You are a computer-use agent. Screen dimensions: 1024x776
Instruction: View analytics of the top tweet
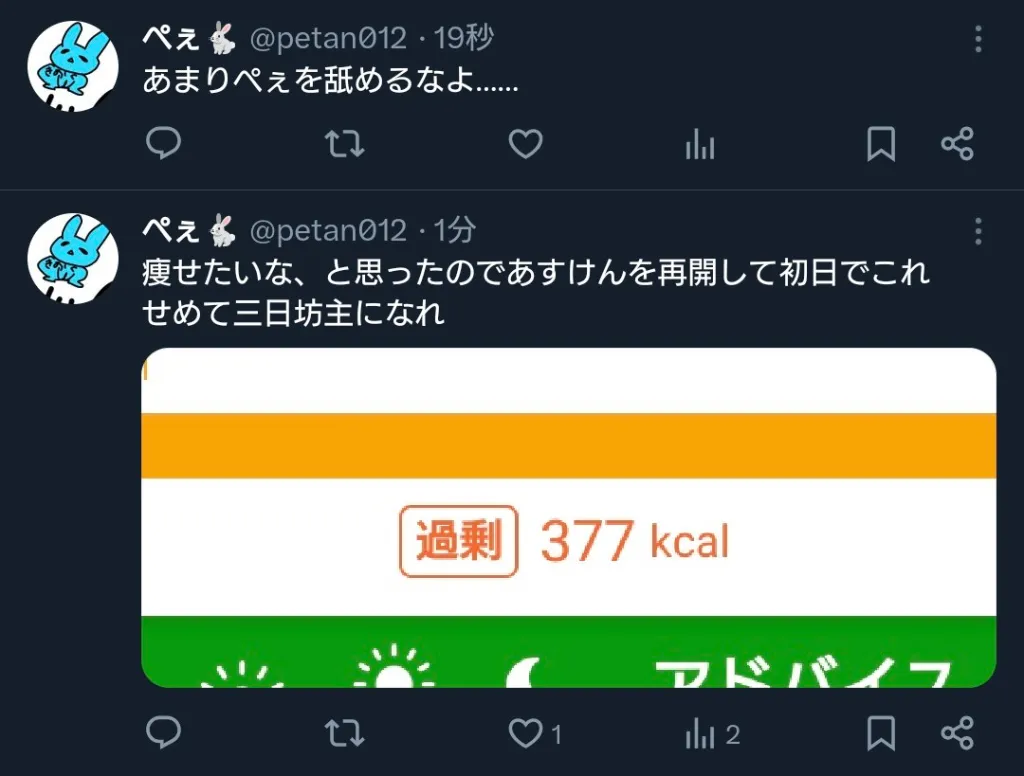(700, 144)
